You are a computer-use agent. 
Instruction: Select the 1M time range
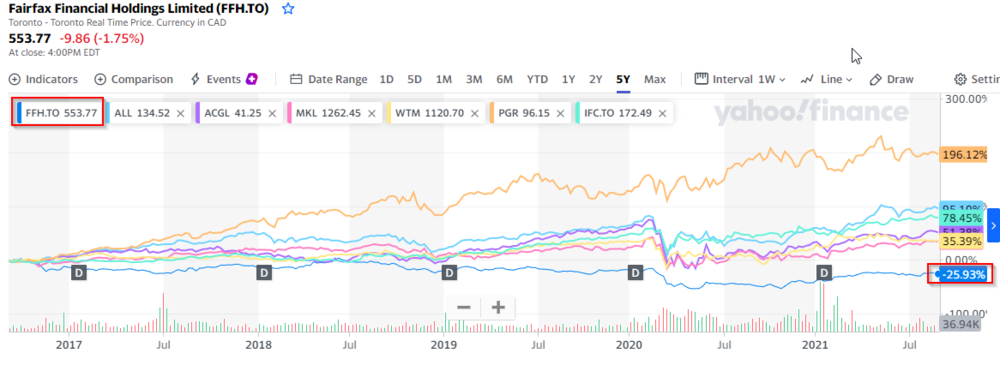(444, 80)
